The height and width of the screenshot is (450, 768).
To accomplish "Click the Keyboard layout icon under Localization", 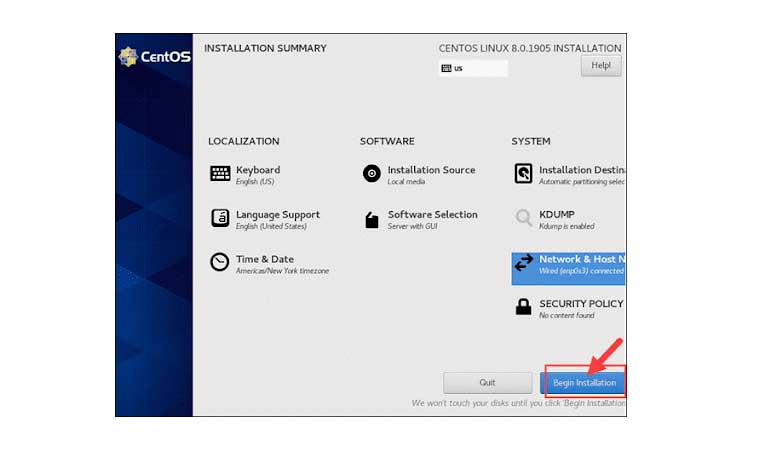I will coord(220,173).
